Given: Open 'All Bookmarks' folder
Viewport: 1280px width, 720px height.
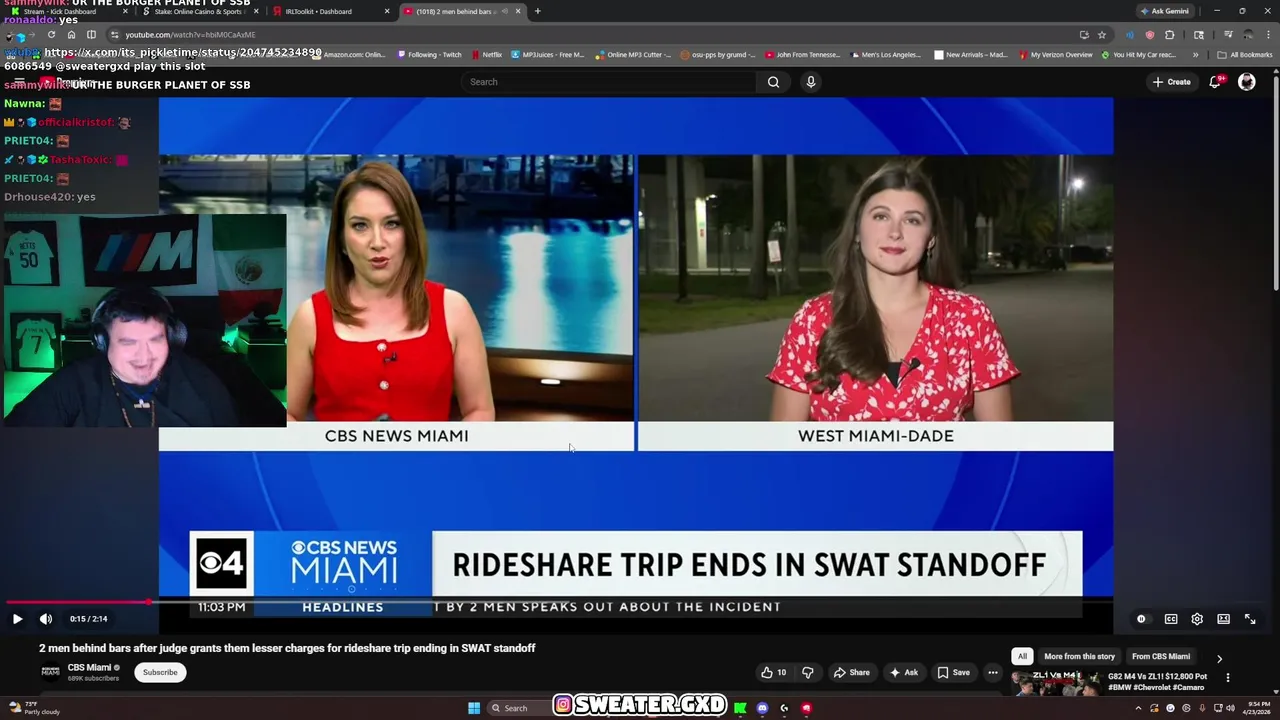Looking at the screenshot, I should coord(1245,55).
